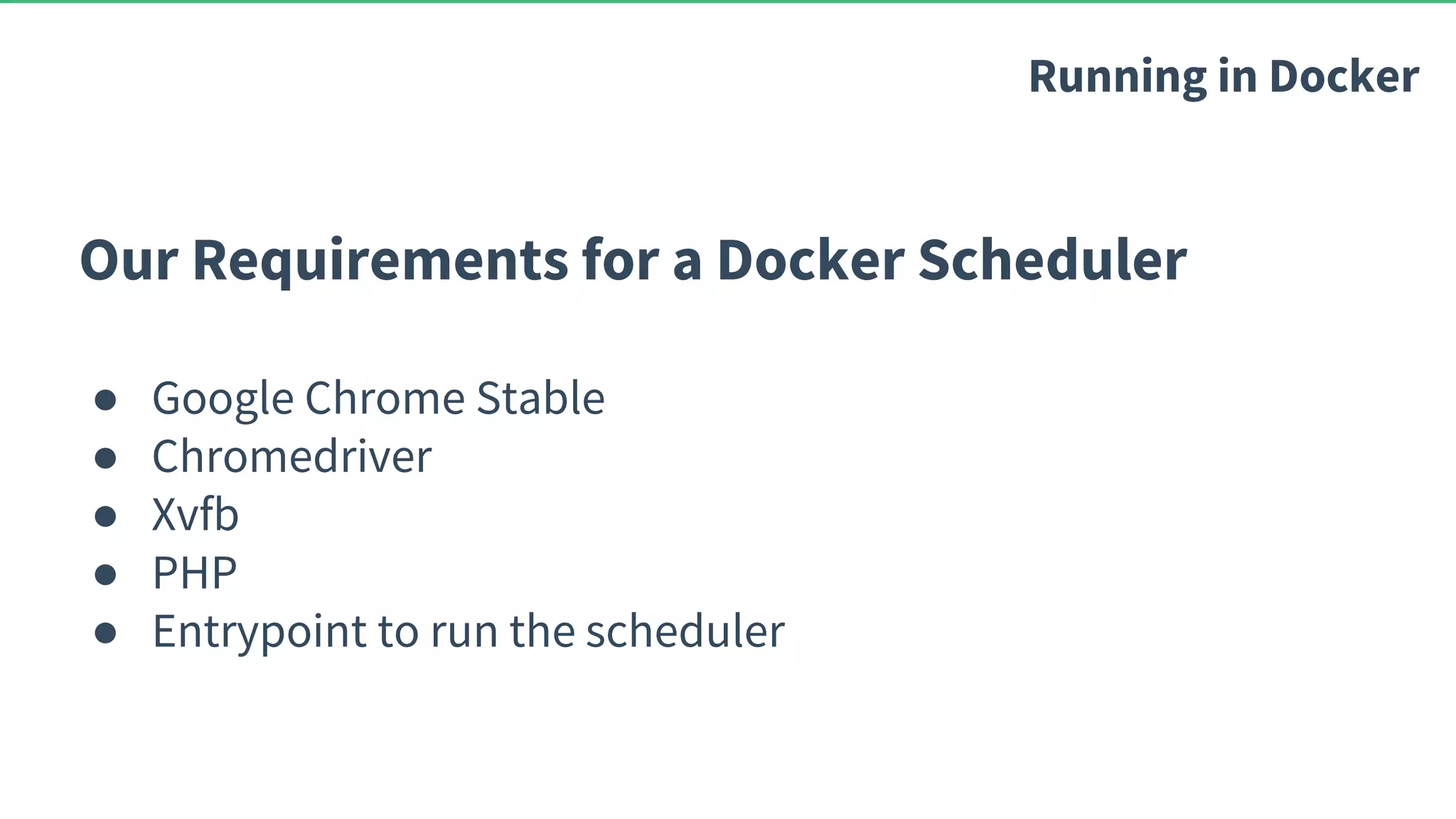The width and height of the screenshot is (1456, 819).
Task: Click the bullet dot beside Chromedriver
Action: click(105, 458)
